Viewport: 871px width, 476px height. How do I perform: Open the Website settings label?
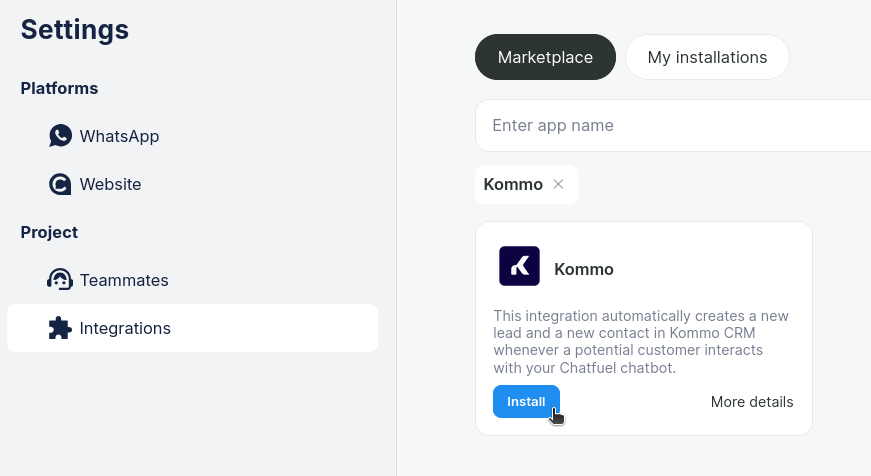pyautogui.click(x=110, y=185)
